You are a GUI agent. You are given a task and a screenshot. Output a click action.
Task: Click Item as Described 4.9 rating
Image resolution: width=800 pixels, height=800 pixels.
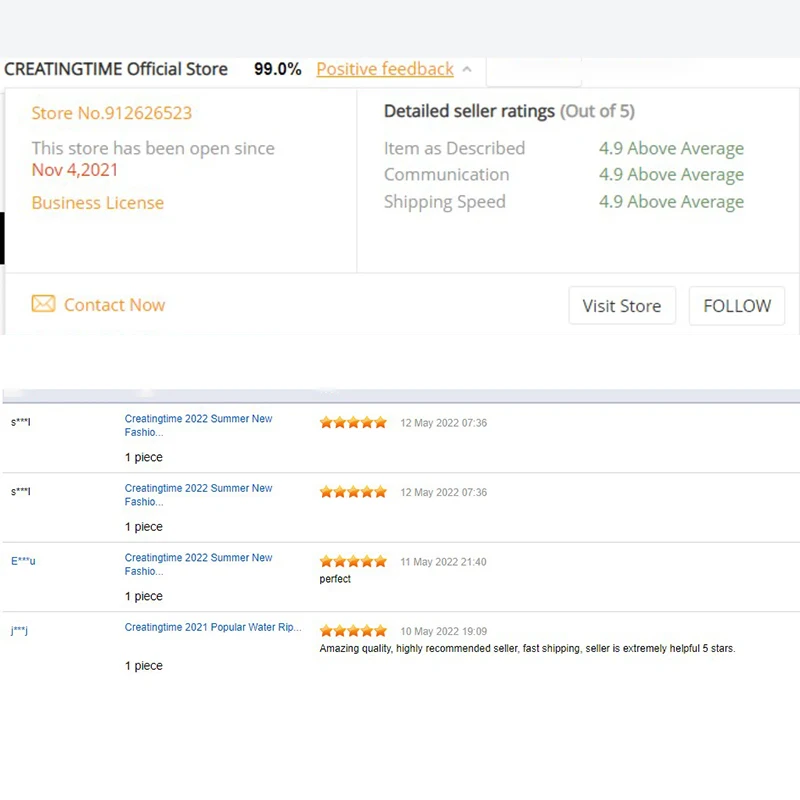671,148
